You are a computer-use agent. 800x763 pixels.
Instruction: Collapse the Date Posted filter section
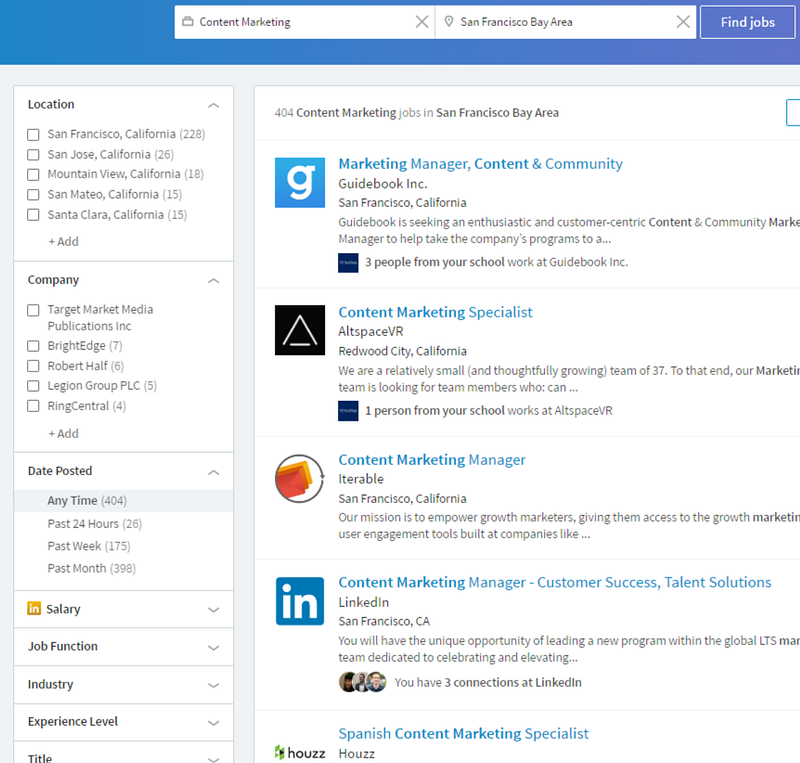tap(214, 472)
